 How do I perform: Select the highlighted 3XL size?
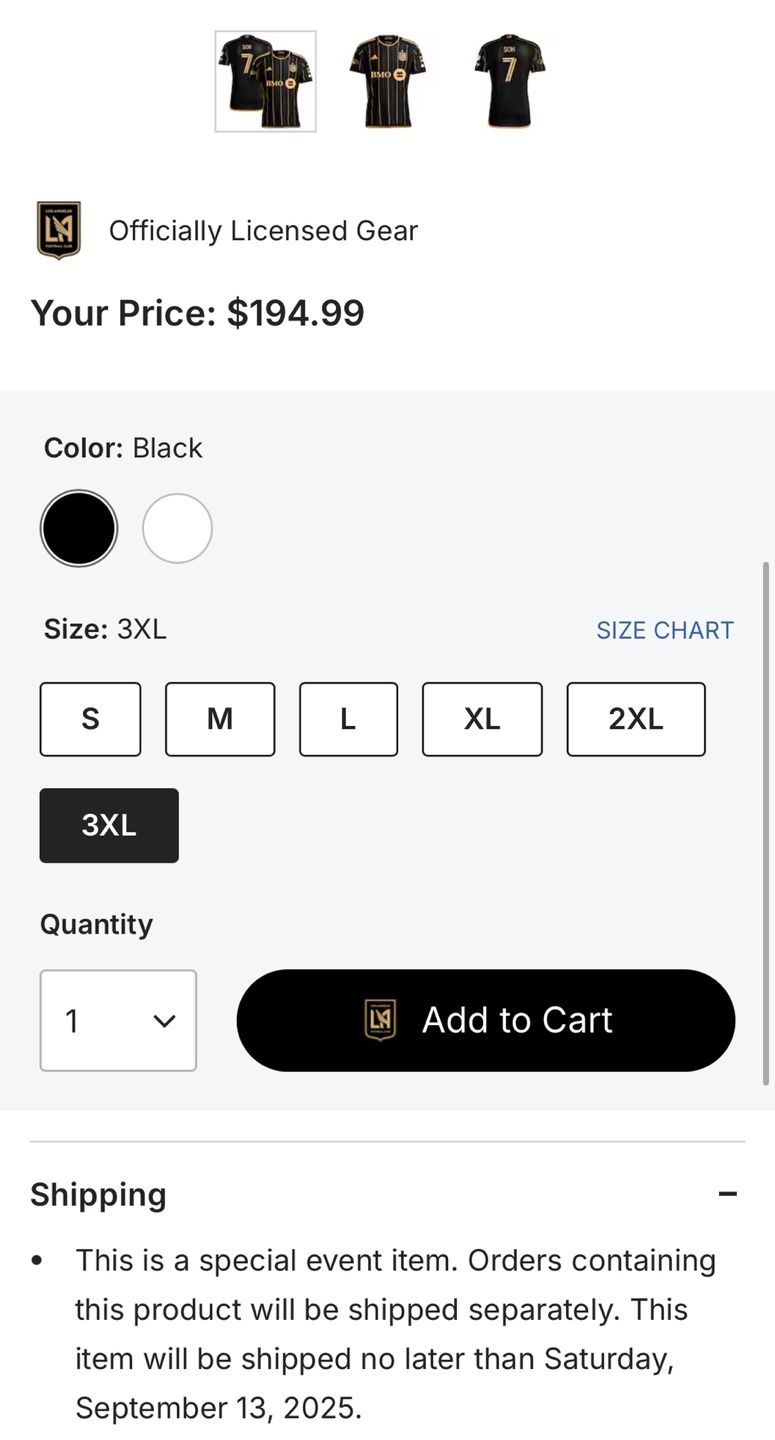[109, 825]
